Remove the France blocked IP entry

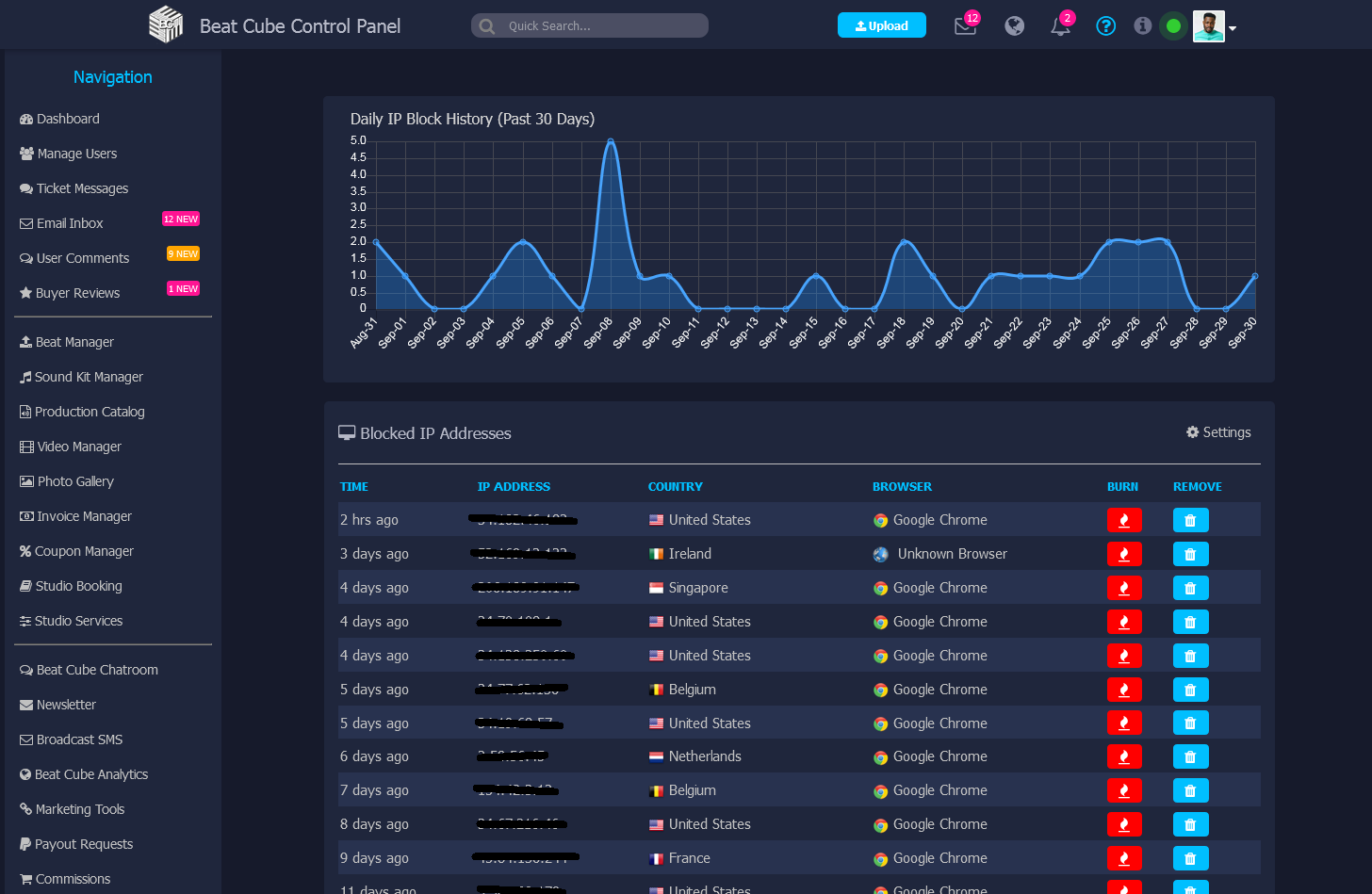[1190, 858]
